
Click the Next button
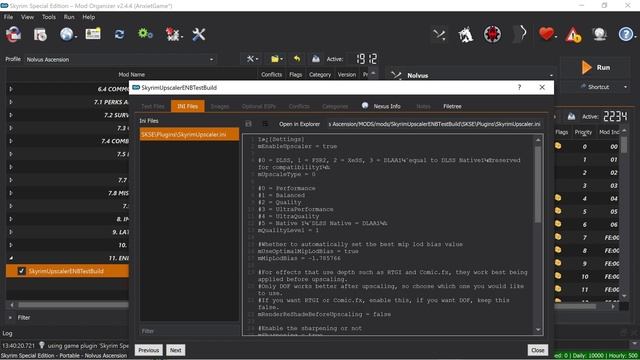click(176, 350)
